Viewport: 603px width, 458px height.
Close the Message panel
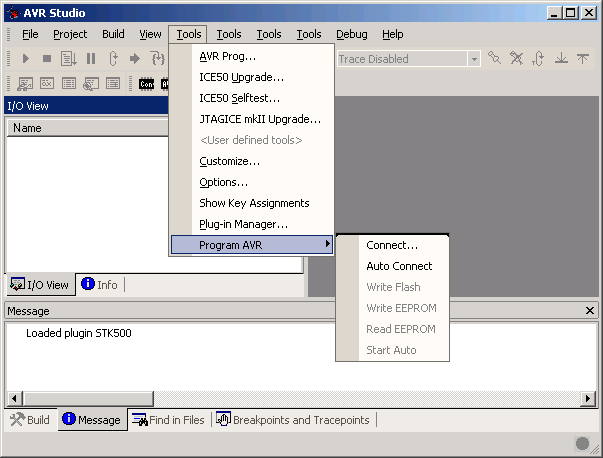(x=590, y=310)
